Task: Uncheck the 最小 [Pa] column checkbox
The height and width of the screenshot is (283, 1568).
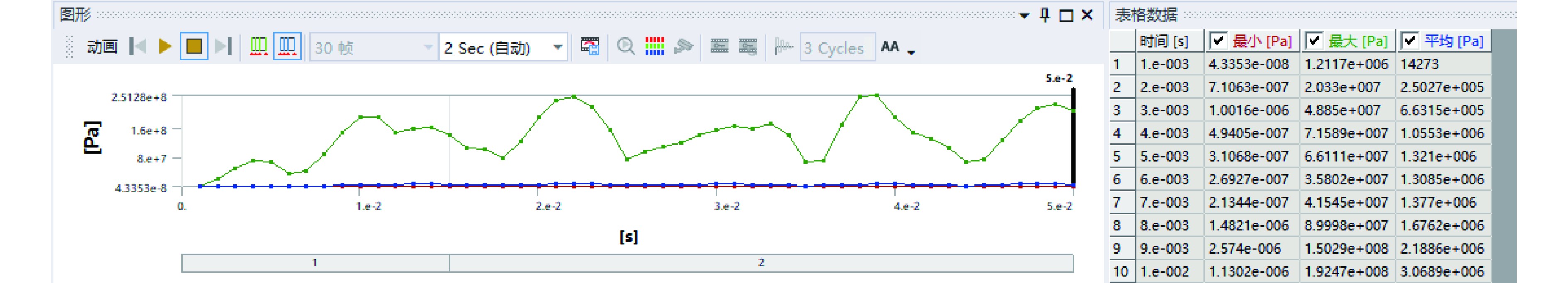Action: coord(1218,41)
